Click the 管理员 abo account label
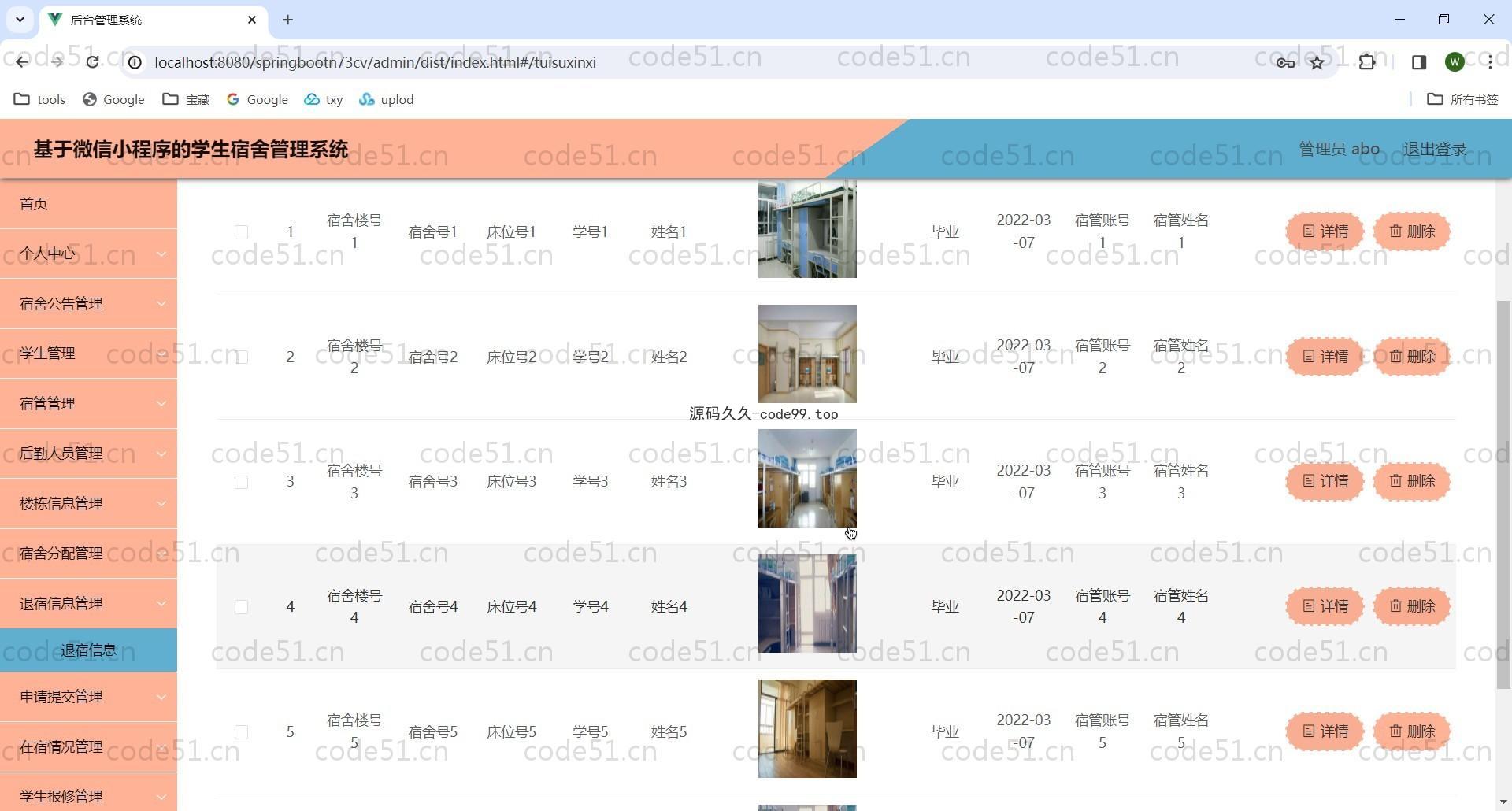Image resolution: width=1512 pixels, height=811 pixels. coord(1339,149)
